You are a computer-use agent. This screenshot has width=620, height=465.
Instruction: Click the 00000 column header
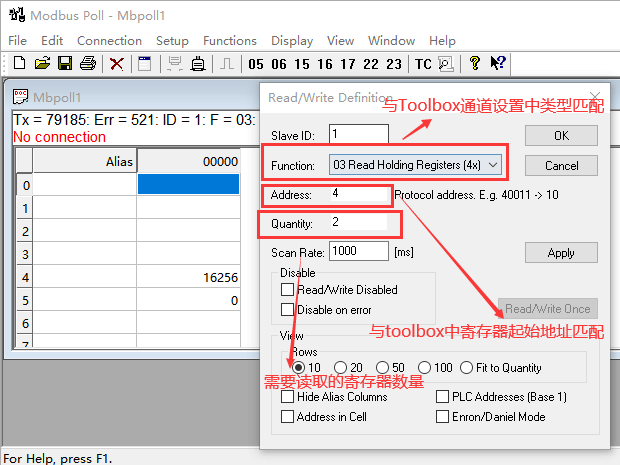tap(189, 161)
